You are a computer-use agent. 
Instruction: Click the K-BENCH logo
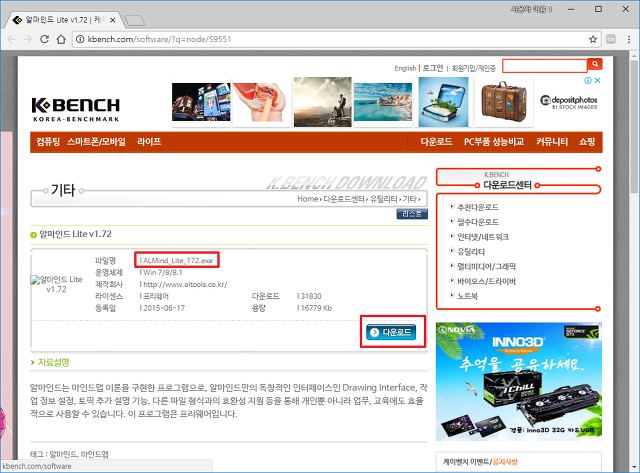76,109
